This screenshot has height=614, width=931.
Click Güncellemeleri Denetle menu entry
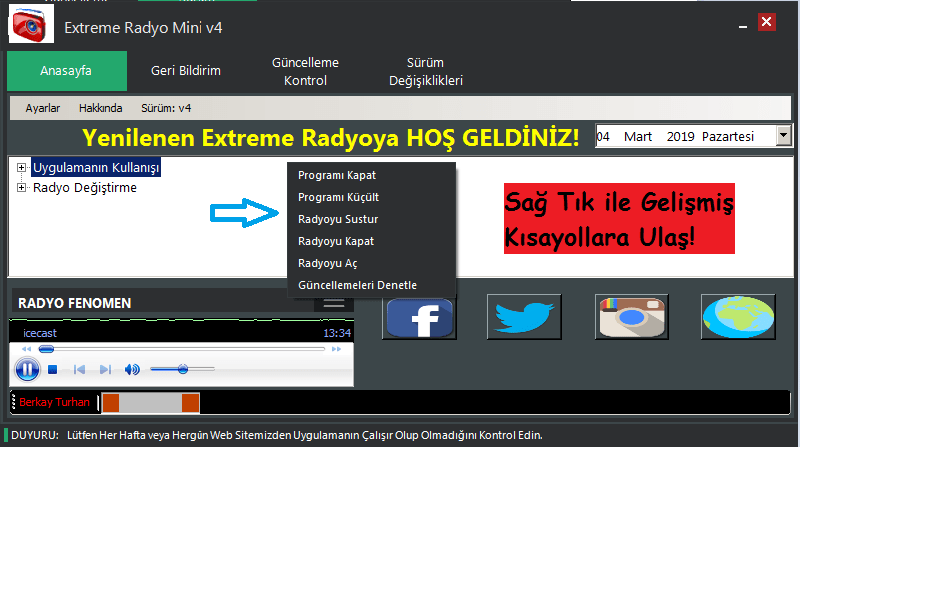pos(371,285)
